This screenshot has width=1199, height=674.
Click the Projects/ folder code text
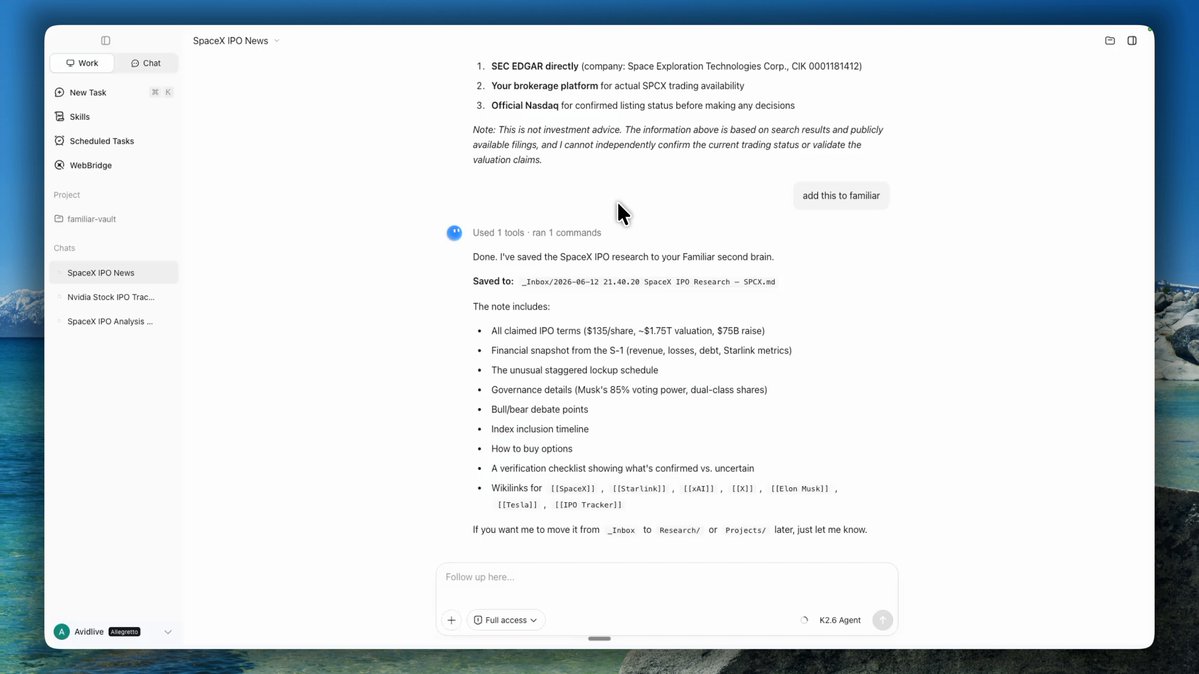point(745,530)
